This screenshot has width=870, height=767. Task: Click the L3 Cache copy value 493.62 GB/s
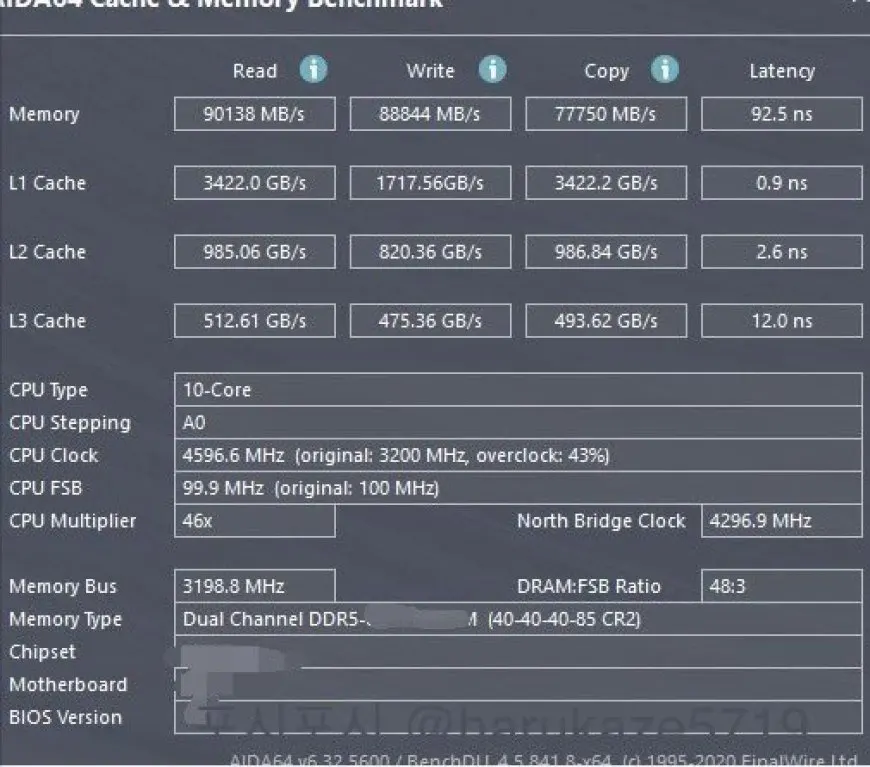click(606, 320)
